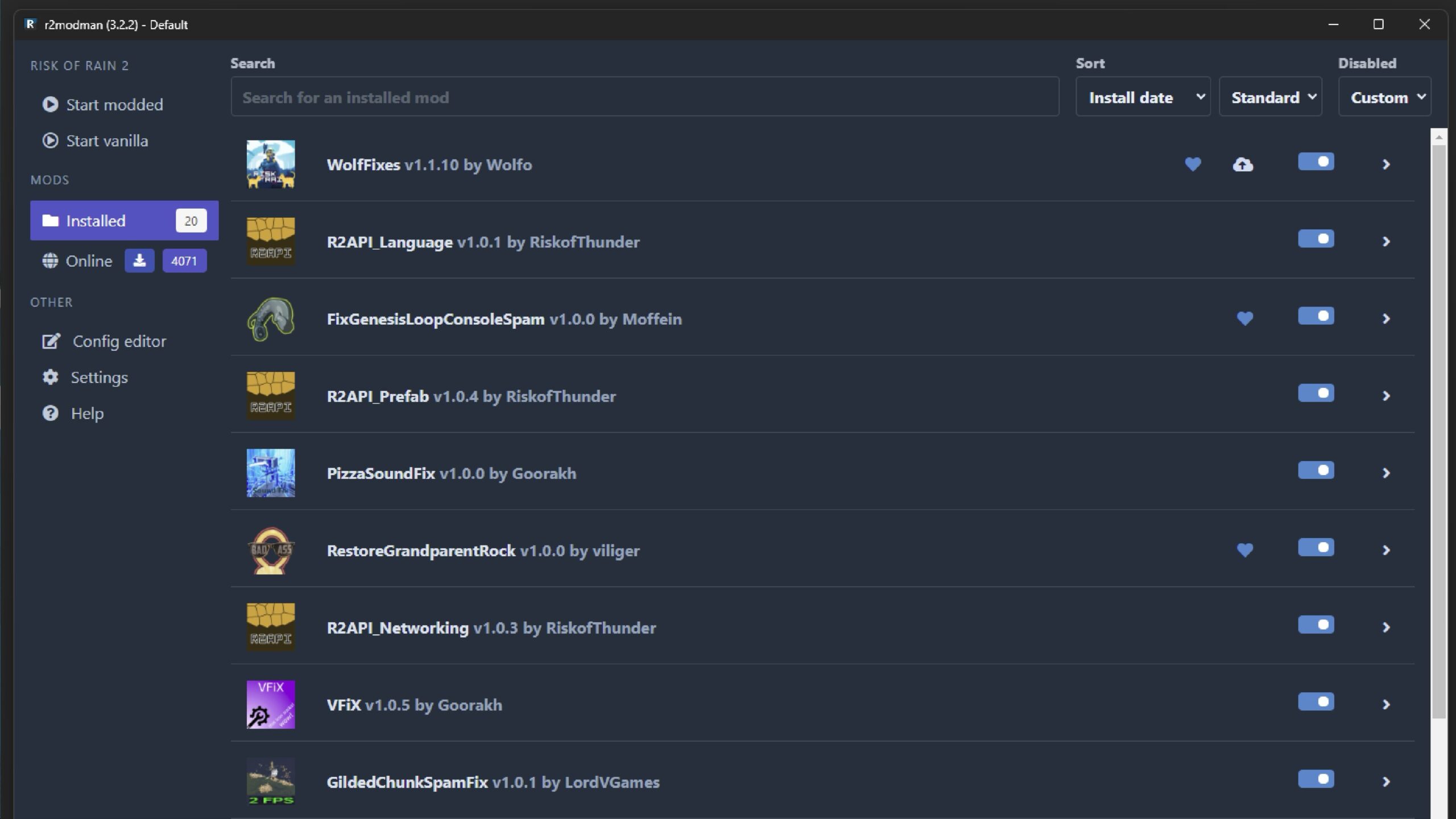Click the PizzaSoundFix mod icon
The image size is (1456, 819).
click(271, 473)
